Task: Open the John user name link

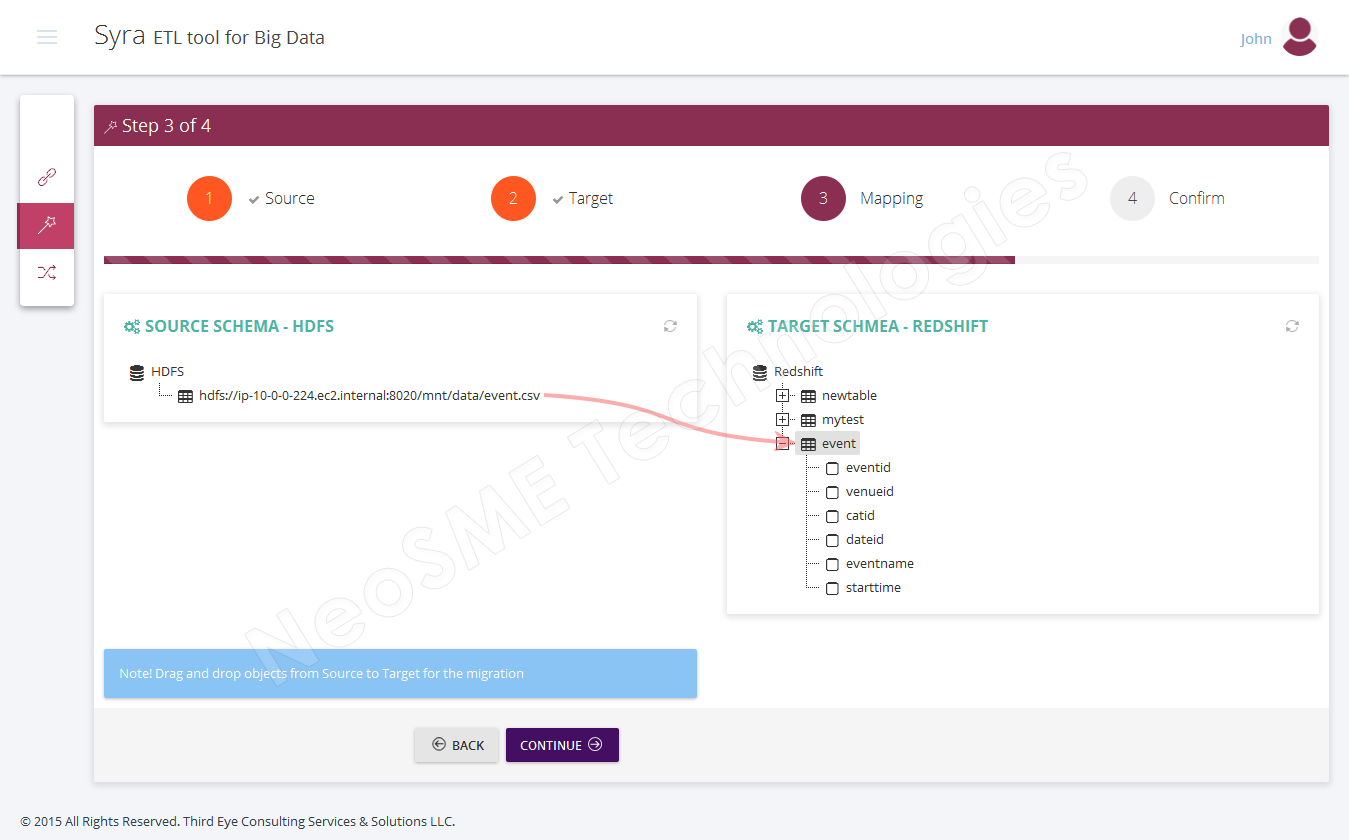Action: (1256, 39)
